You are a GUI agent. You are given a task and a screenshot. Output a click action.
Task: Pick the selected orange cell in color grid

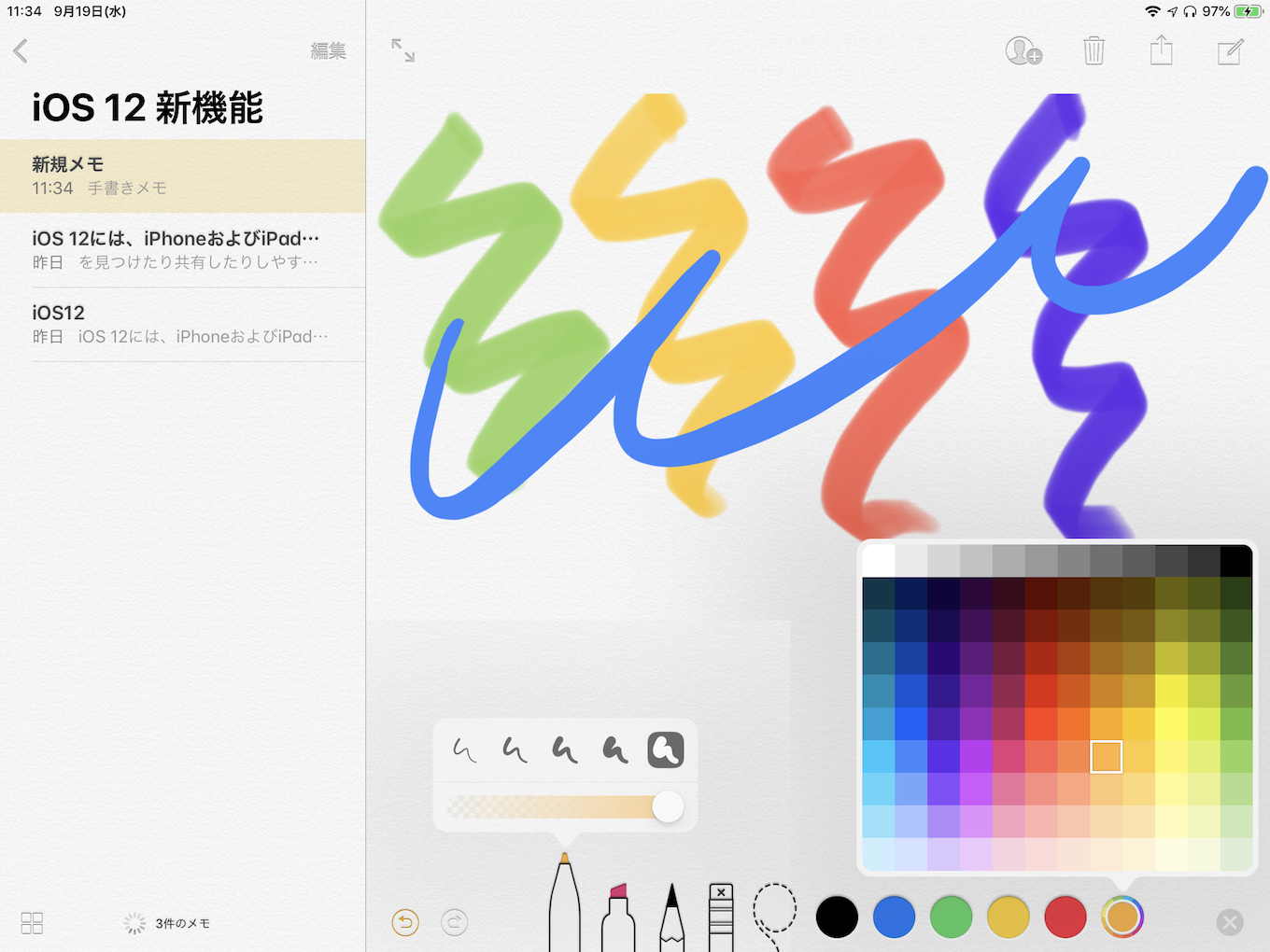click(x=1106, y=756)
